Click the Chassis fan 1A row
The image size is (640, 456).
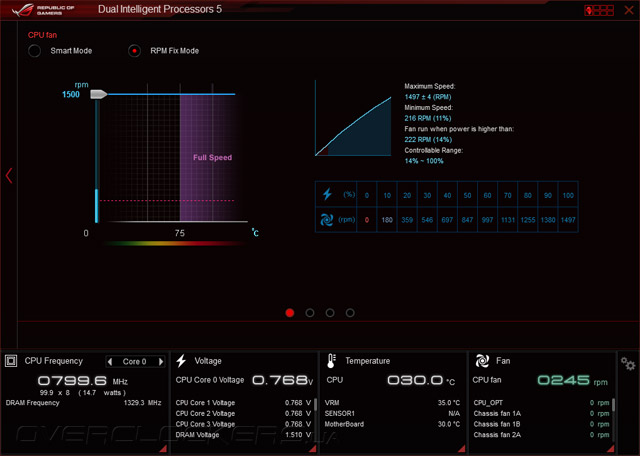click(541, 414)
